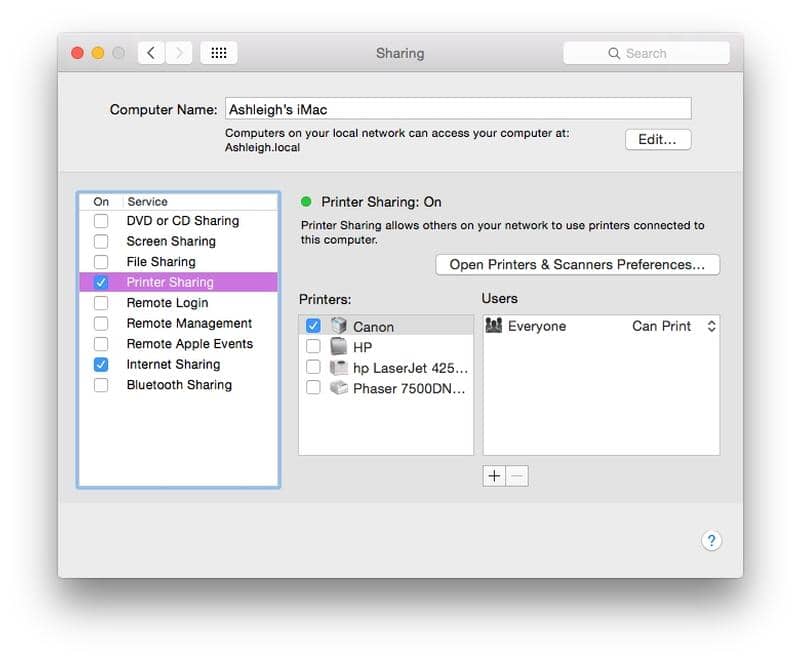
Task: Open help via the question mark icon
Action: pyautogui.click(x=711, y=540)
